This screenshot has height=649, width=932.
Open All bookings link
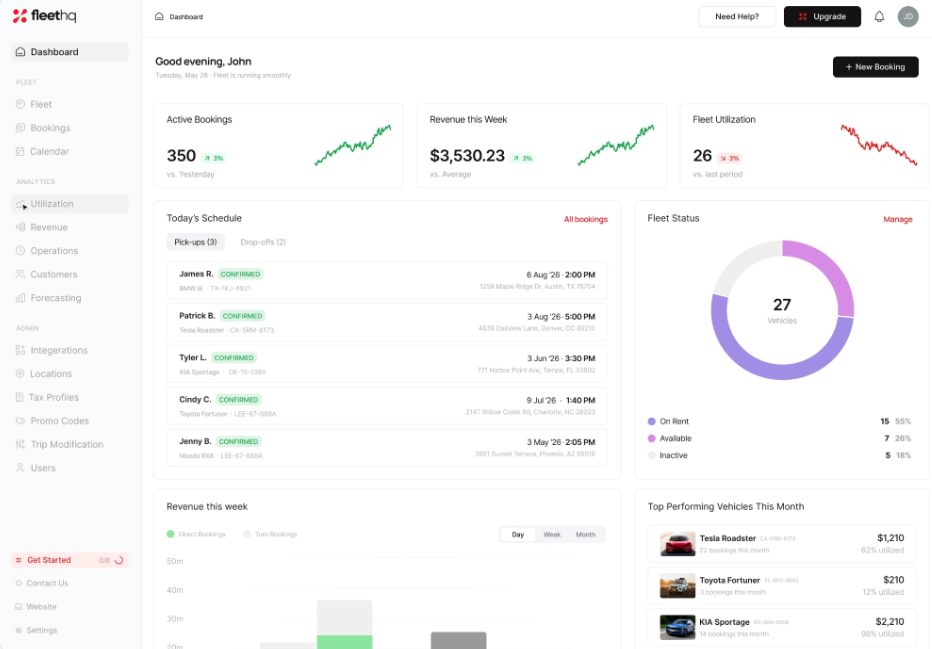(585, 219)
